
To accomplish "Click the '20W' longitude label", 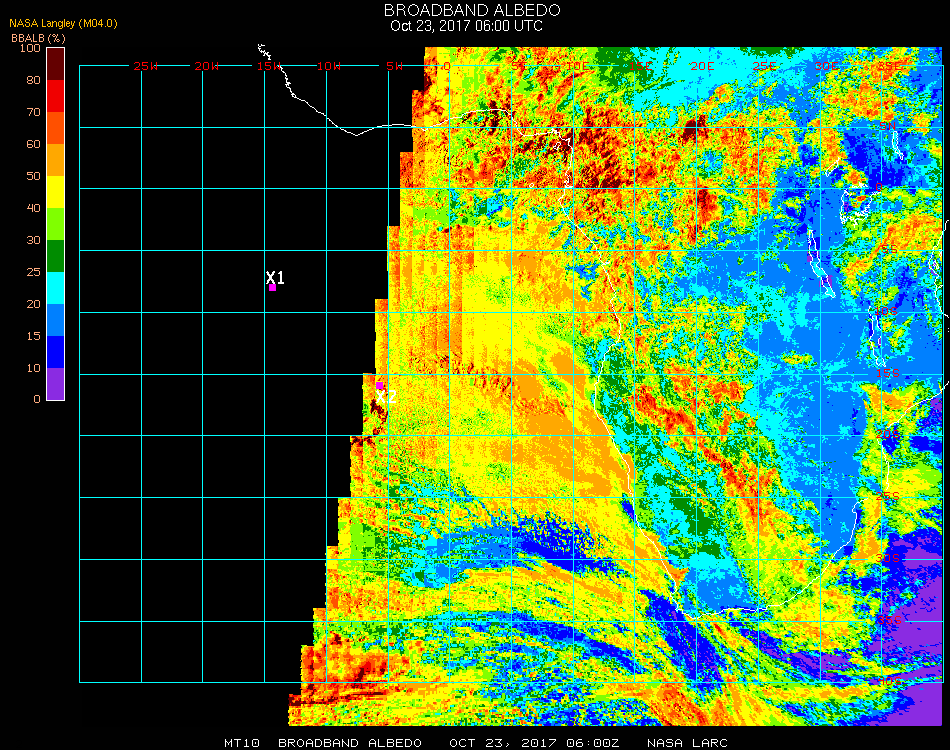I will click(x=207, y=66).
